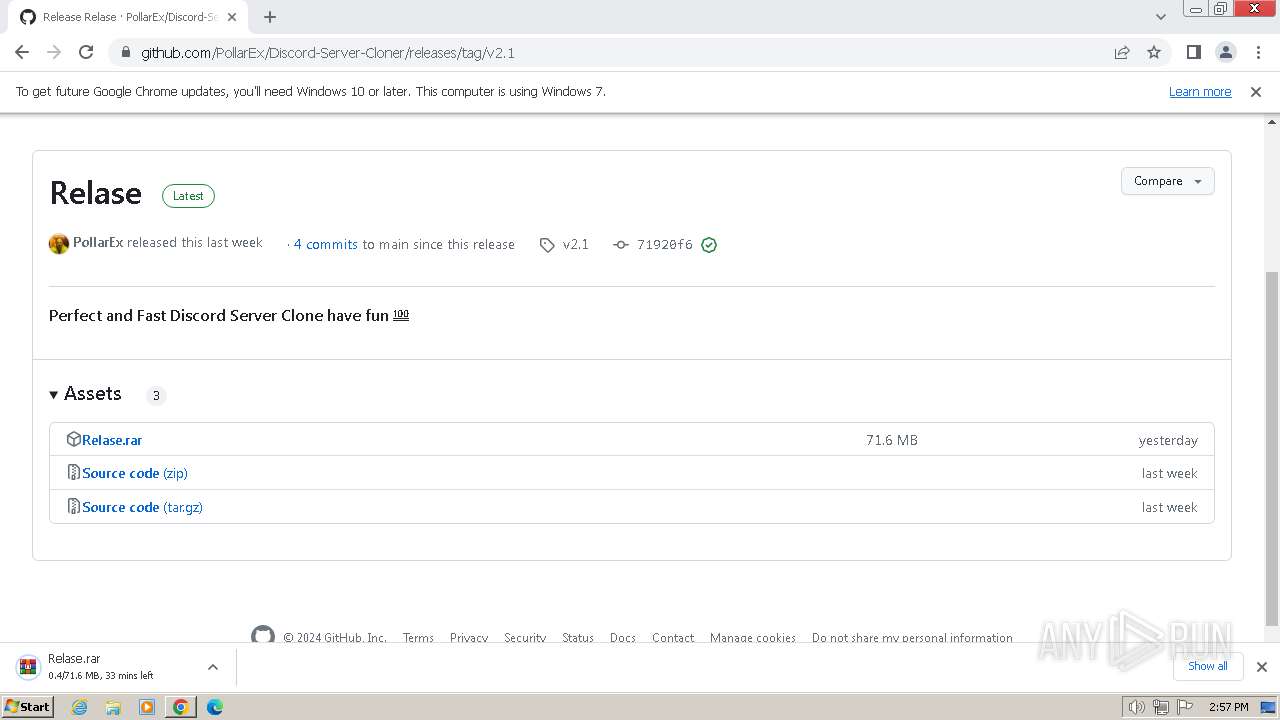The height and width of the screenshot is (720, 1280).
Task: Go forward with the browser arrow
Action: click(54, 52)
